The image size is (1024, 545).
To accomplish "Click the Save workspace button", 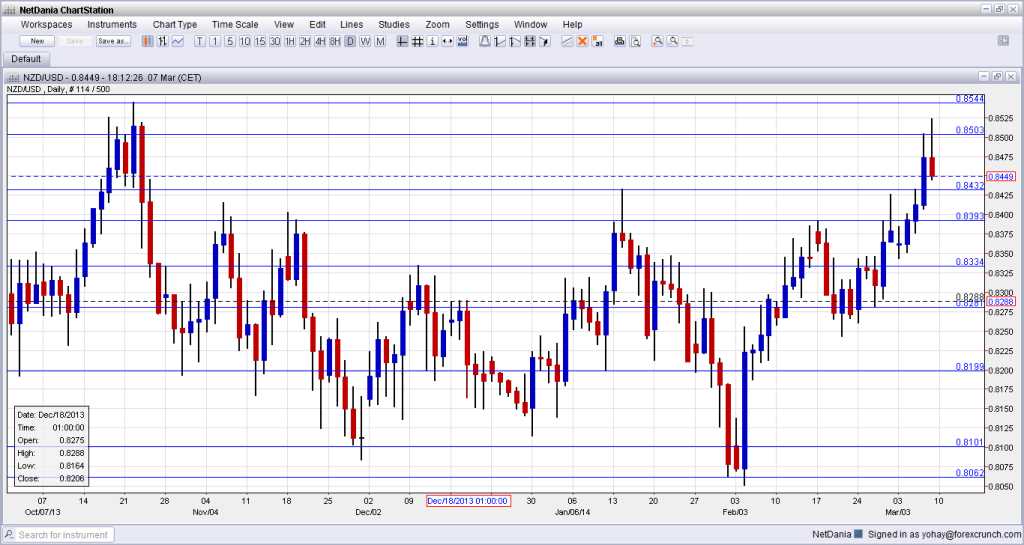I will [x=75, y=41].
